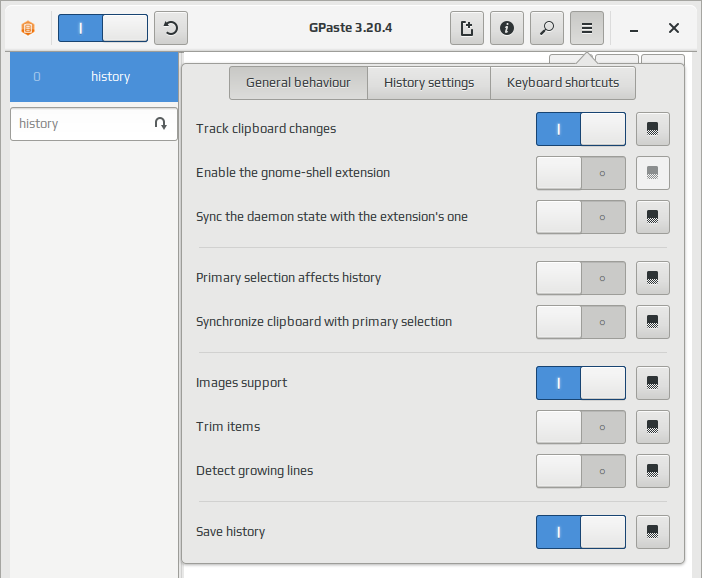This screenshot has height=578, width=702.
Task: Reset Images support to default
Action: (x=653, y=383)
